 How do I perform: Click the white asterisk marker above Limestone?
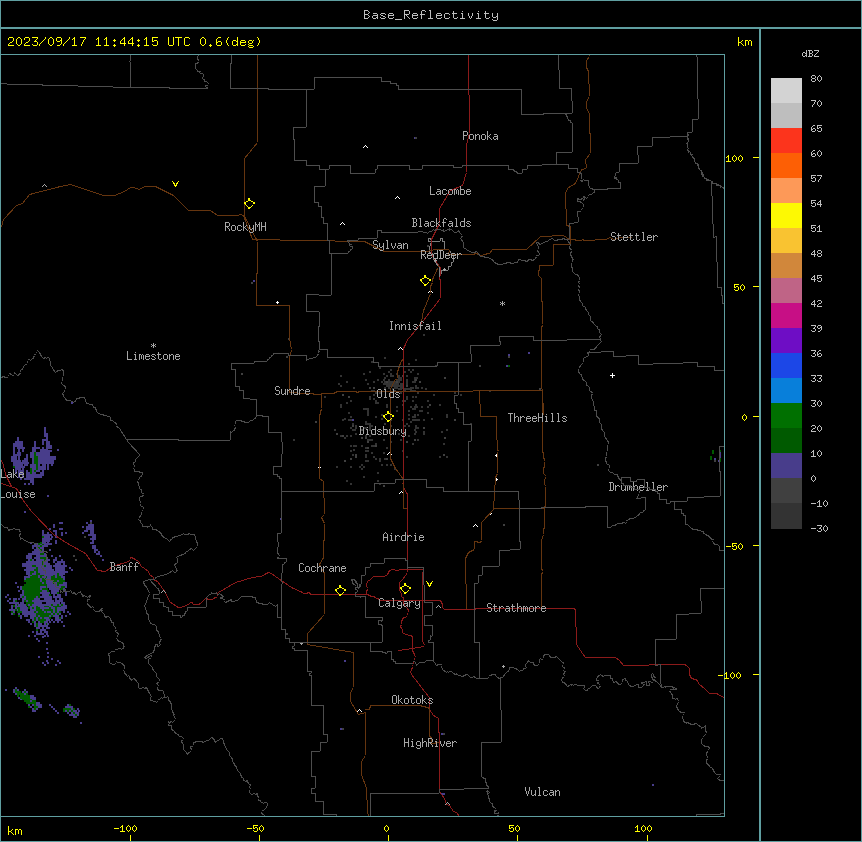pos(153,346)
